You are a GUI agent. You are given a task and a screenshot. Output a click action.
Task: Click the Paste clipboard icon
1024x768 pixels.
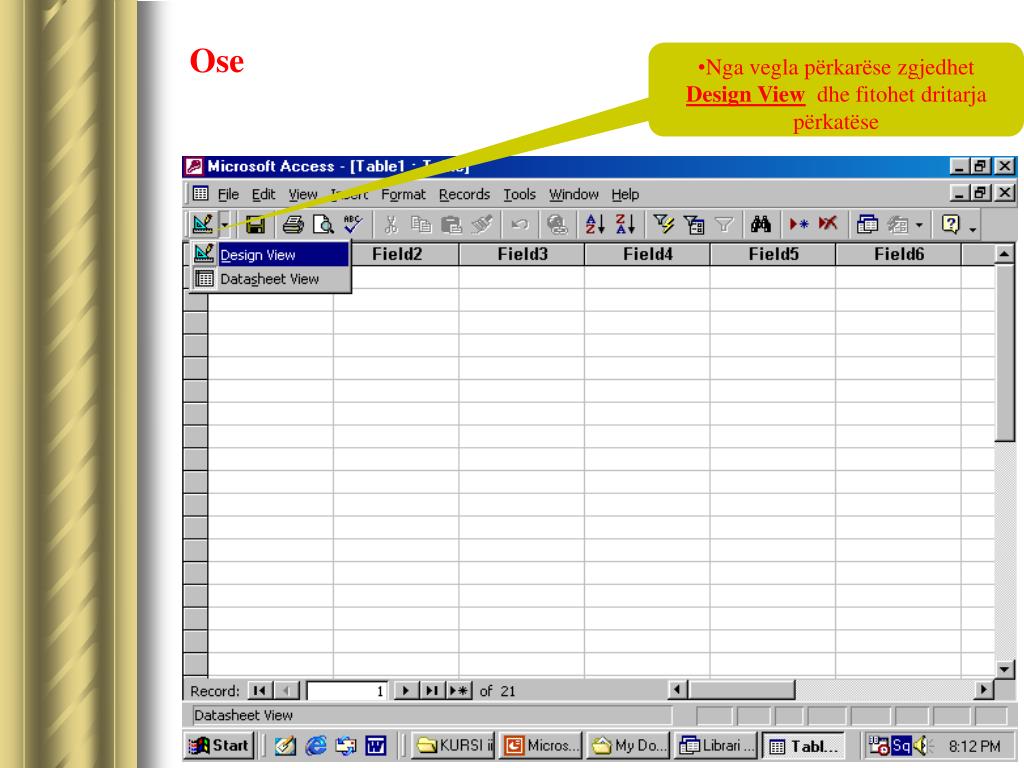coord(451,225)
